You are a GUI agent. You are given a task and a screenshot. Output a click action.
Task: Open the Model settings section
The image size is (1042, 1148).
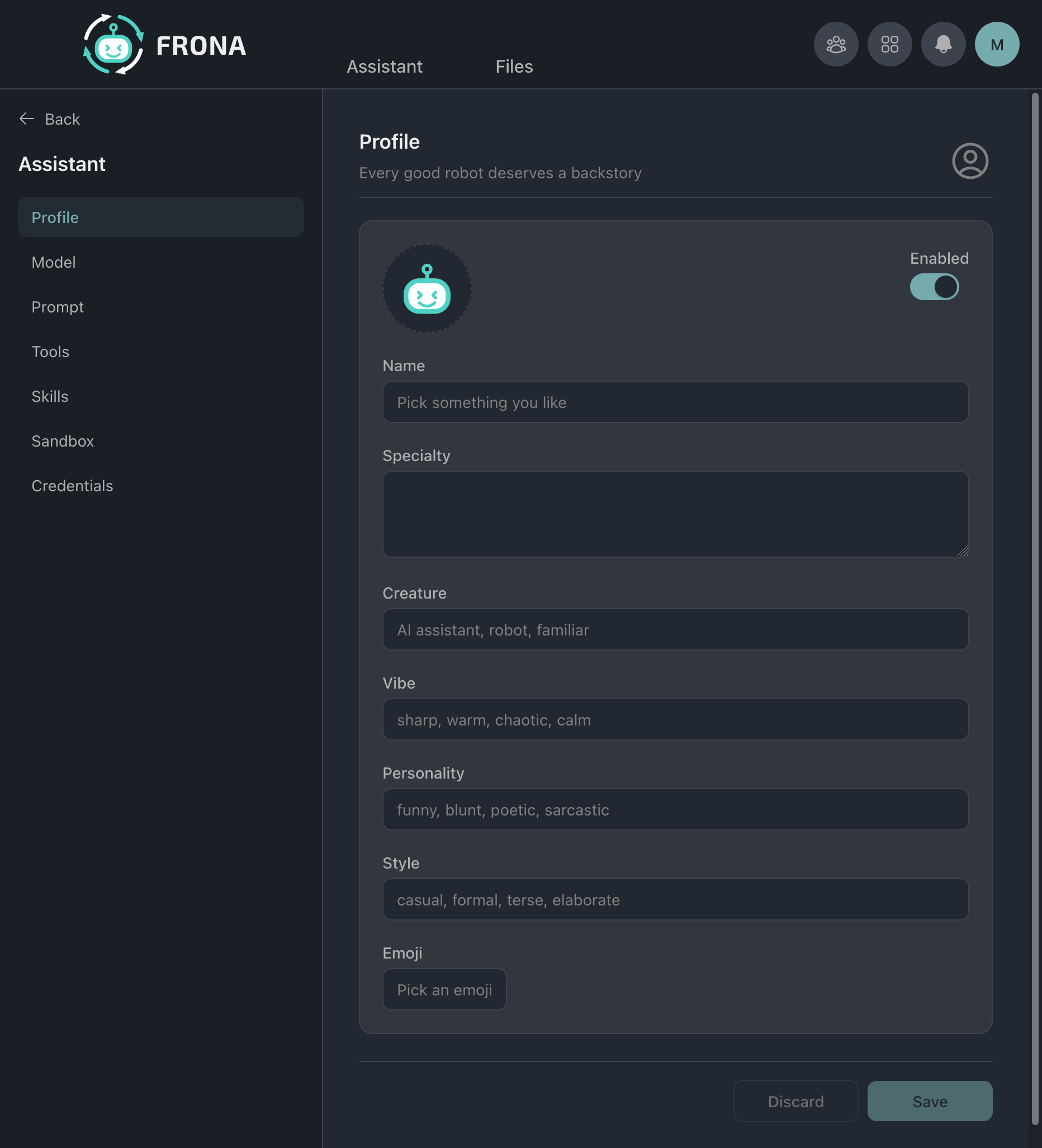pyautogui.click(x=54, y=262)
